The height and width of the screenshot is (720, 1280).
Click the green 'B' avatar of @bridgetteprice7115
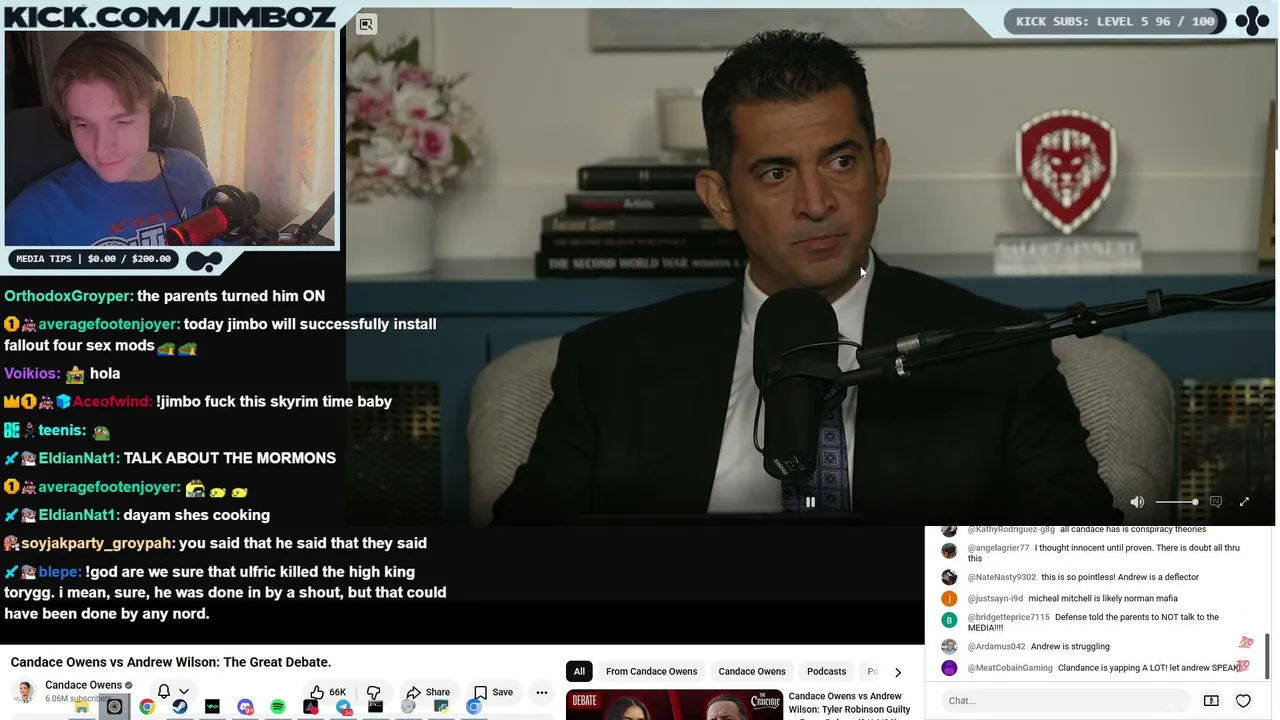click(949, 620)
